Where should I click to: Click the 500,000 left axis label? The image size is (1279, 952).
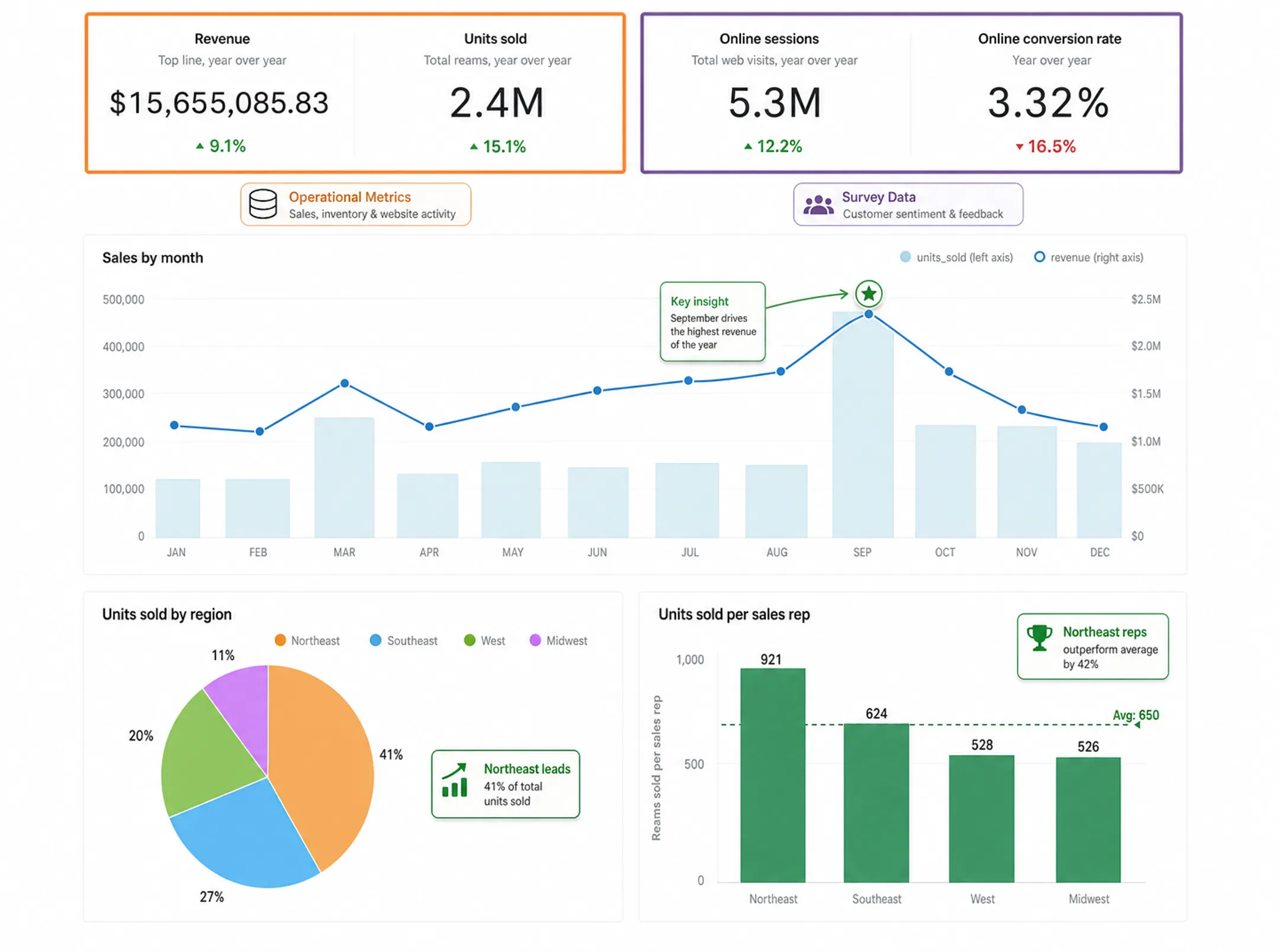point(123,299)
